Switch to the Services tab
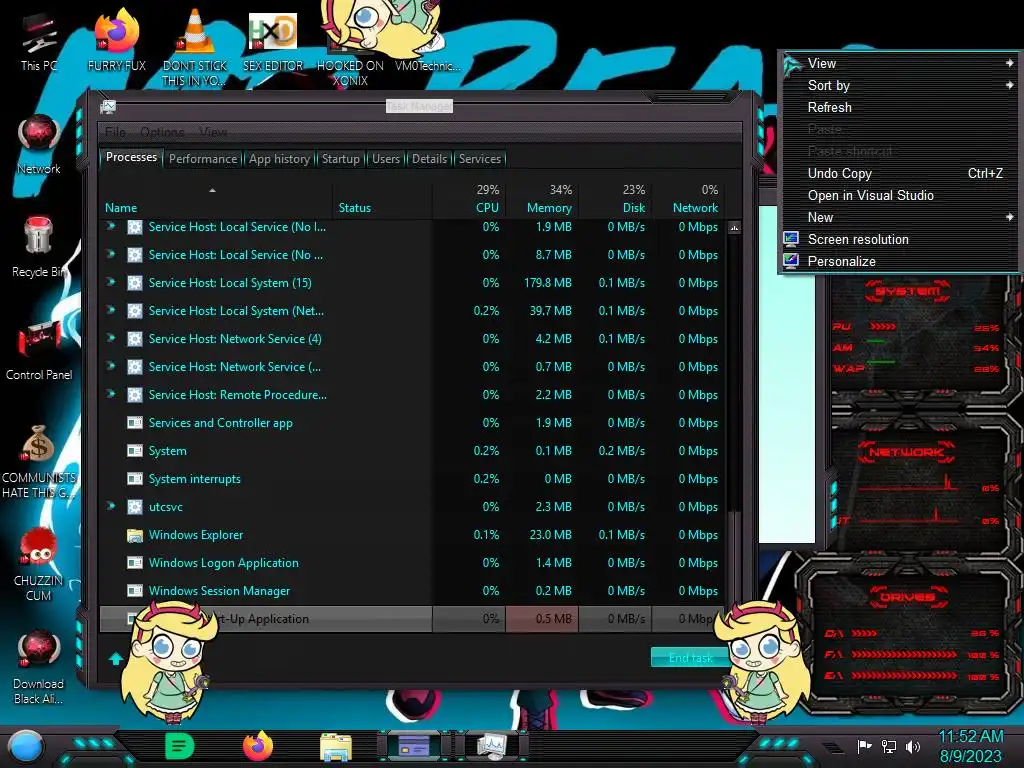Screen dimensions: 1024x768 pos(480,159)
